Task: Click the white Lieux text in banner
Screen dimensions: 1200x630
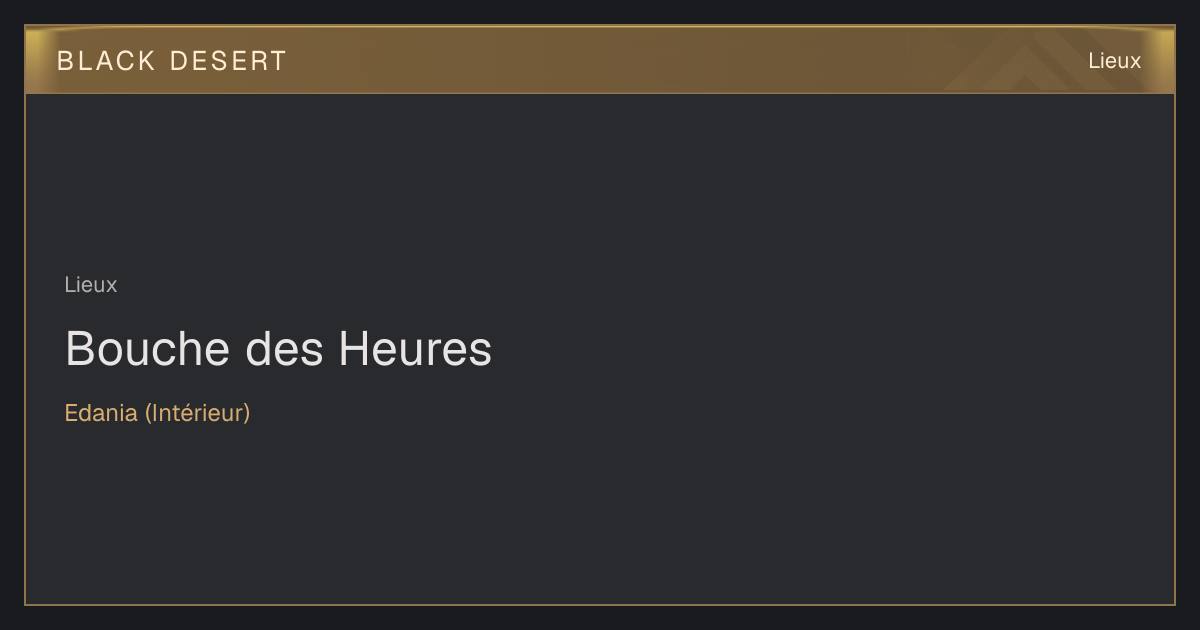Action: pos(1114,61)
